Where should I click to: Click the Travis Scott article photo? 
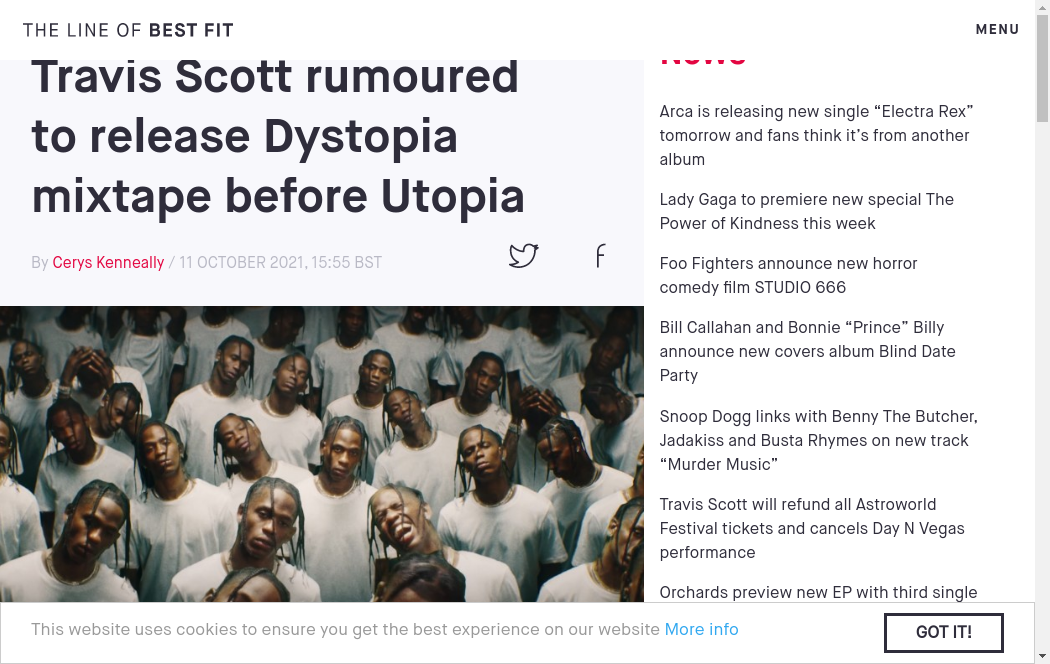pos(321,454)
